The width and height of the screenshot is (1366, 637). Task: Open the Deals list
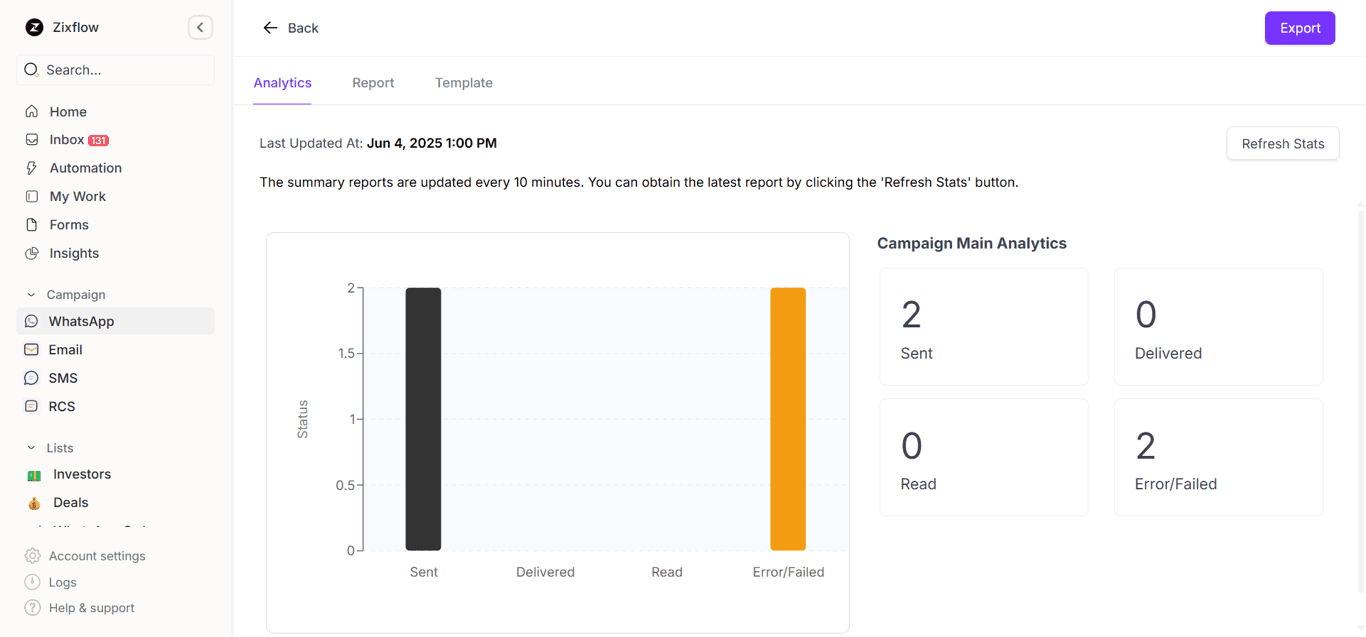point(71,502)
